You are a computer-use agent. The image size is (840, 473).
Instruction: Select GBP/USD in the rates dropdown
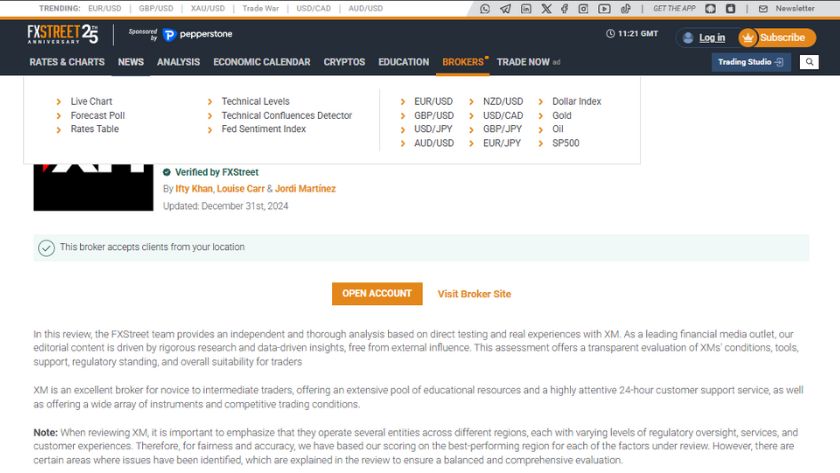434,115
